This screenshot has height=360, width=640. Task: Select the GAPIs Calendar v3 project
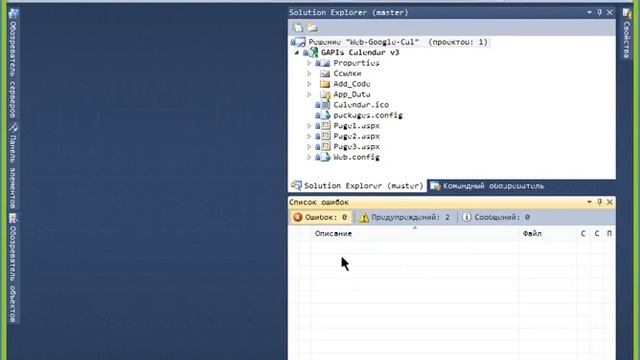pos(360,52)
